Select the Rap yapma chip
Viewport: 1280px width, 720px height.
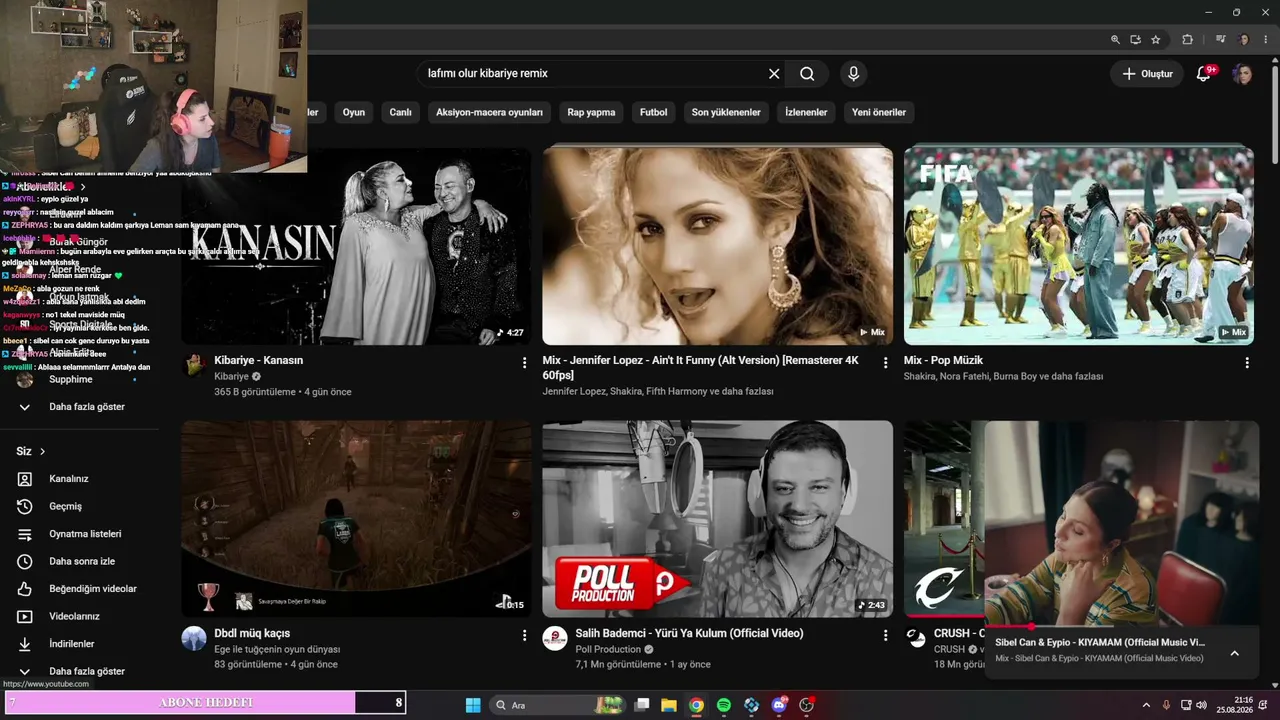(x=591, y=112)
